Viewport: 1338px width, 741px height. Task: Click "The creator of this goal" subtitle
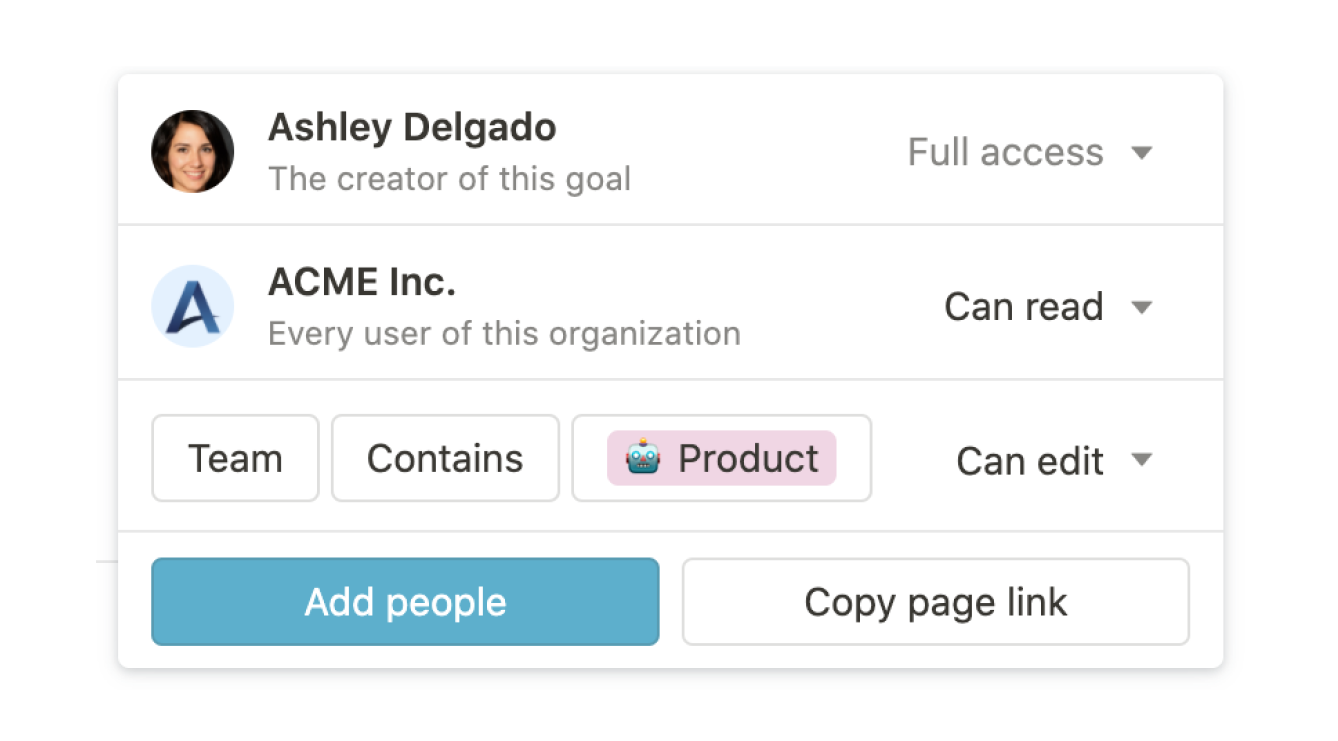coord(449,180)
